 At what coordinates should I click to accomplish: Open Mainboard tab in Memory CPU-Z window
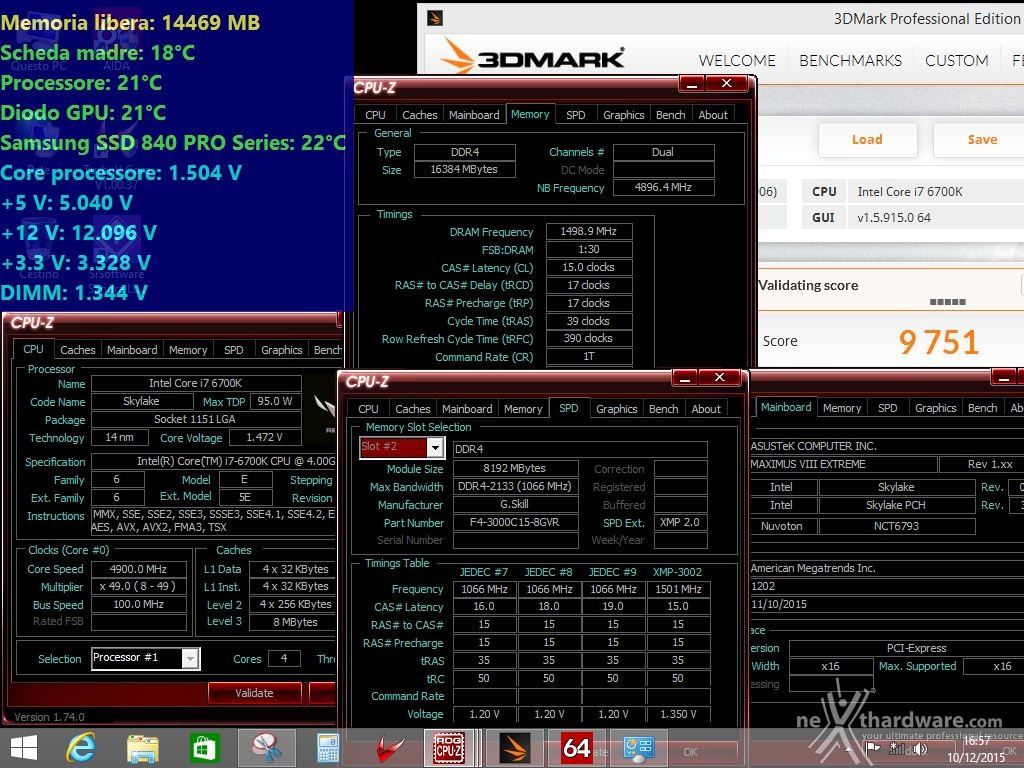click(x=474, y=115)
